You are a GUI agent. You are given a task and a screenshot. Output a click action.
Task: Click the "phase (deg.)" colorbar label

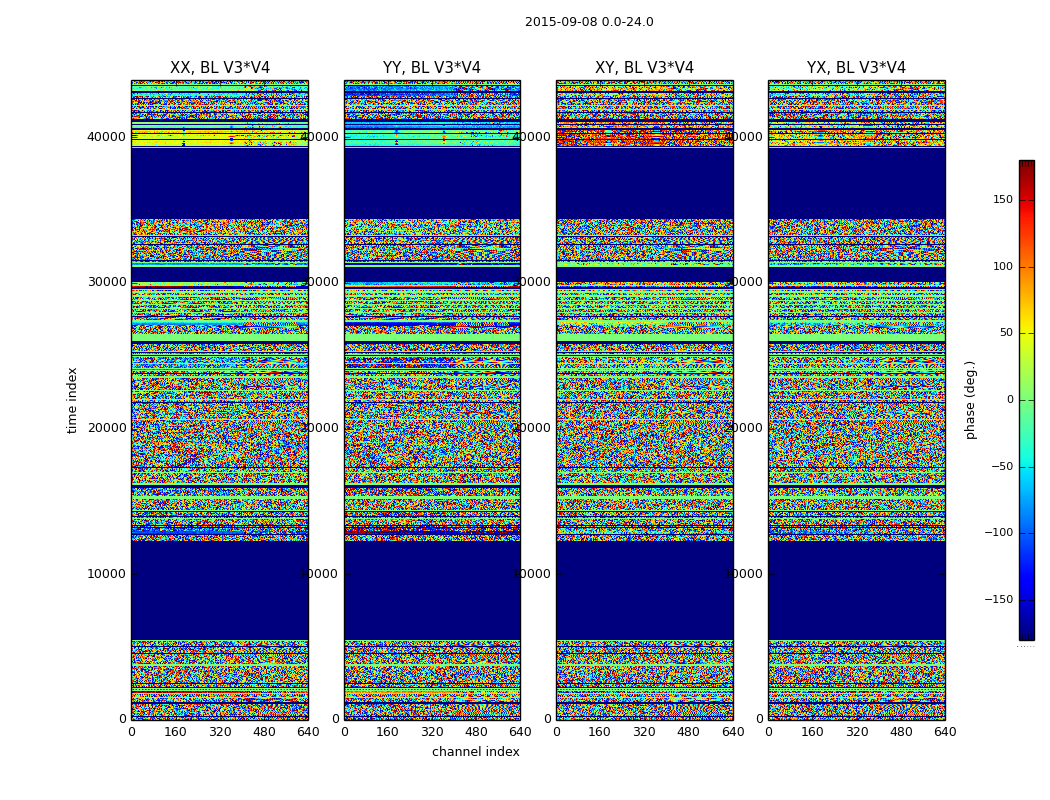[970, 400]
